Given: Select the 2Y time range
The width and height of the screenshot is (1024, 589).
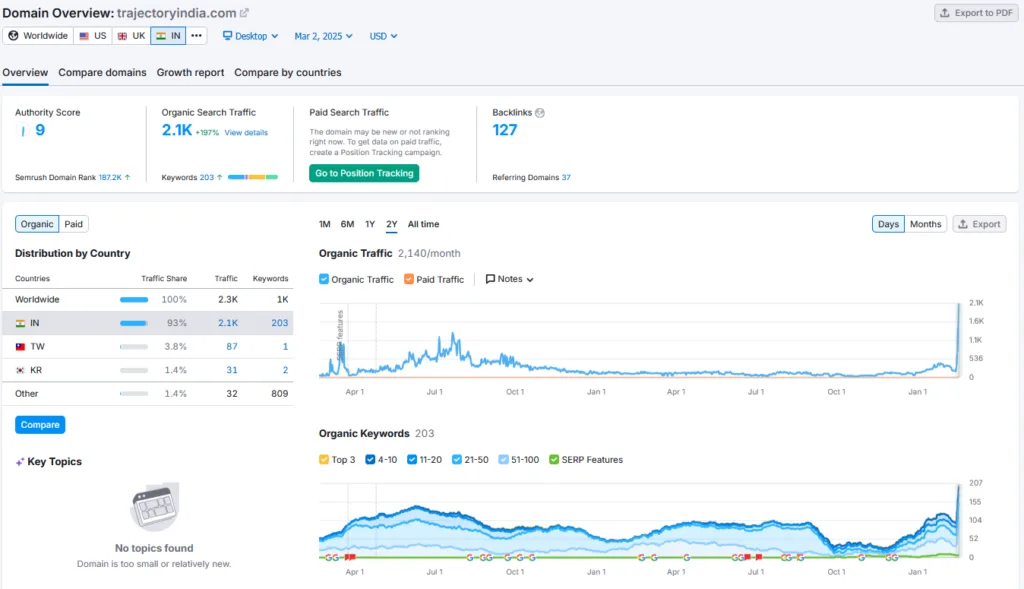Looking at the screenshot, I should coord(392,224).
